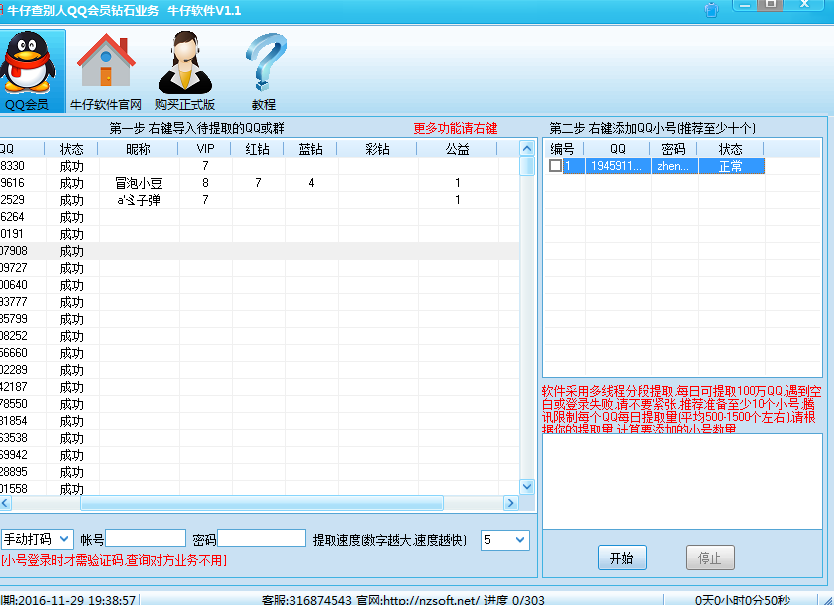Open the 手动打码 dropdown
The width and height of the screenshot is (834, 605).
(x=37, y=540)
